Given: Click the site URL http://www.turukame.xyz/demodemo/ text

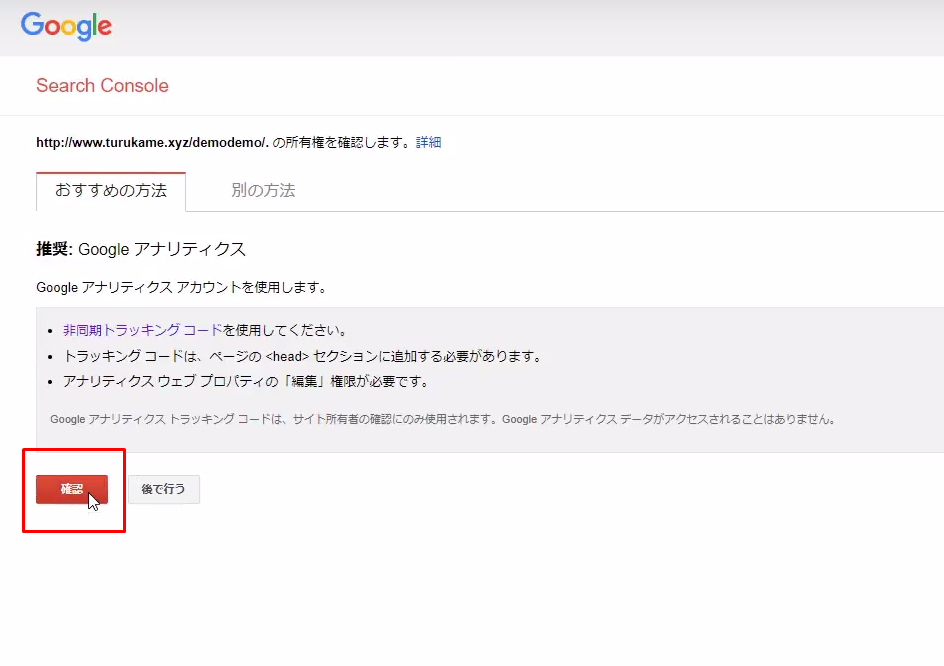Looking at the screenshot, I should pos(152,143).
